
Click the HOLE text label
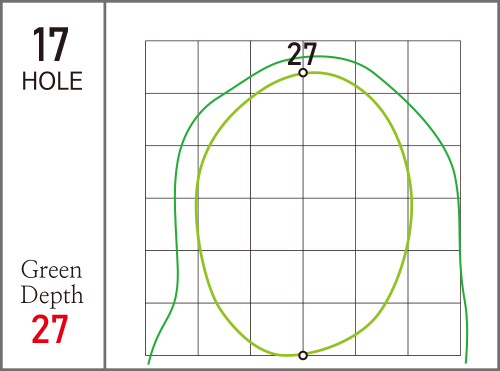(x=52, y=81)
